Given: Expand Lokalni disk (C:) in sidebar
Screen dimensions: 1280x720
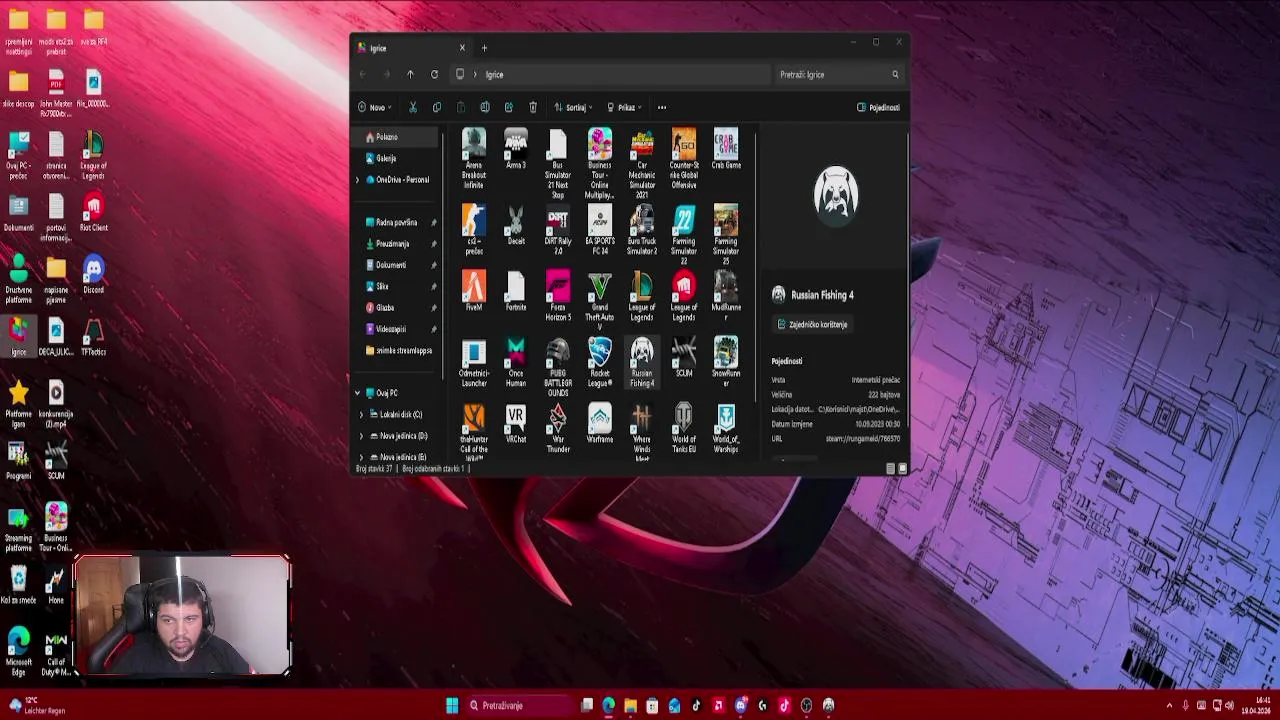Looking at the screenshot, I should (361, 414).
